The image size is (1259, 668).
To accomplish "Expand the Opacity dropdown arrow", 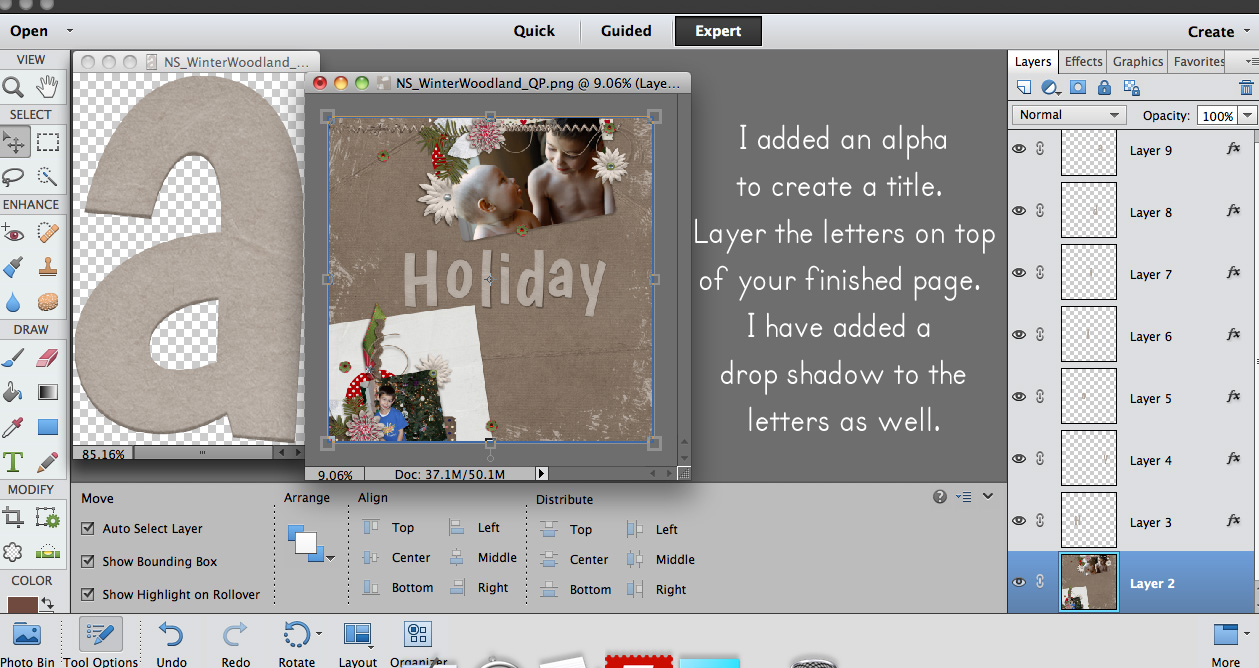I will coord(1247,116).
